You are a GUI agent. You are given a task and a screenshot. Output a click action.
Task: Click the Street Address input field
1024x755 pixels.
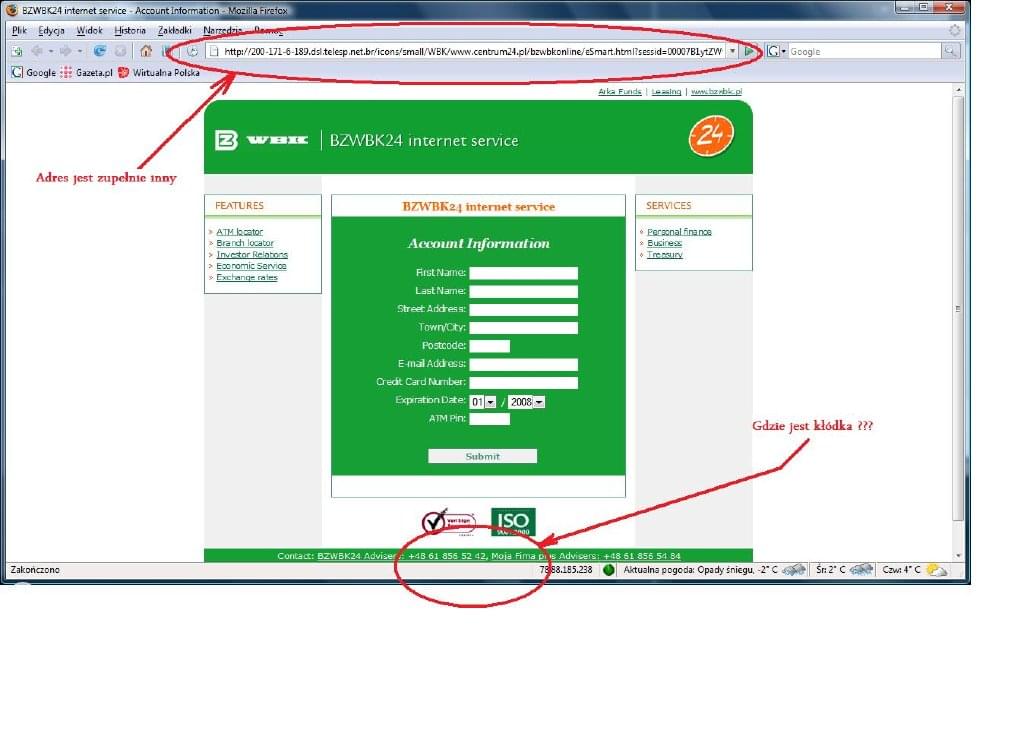[524, 310]
